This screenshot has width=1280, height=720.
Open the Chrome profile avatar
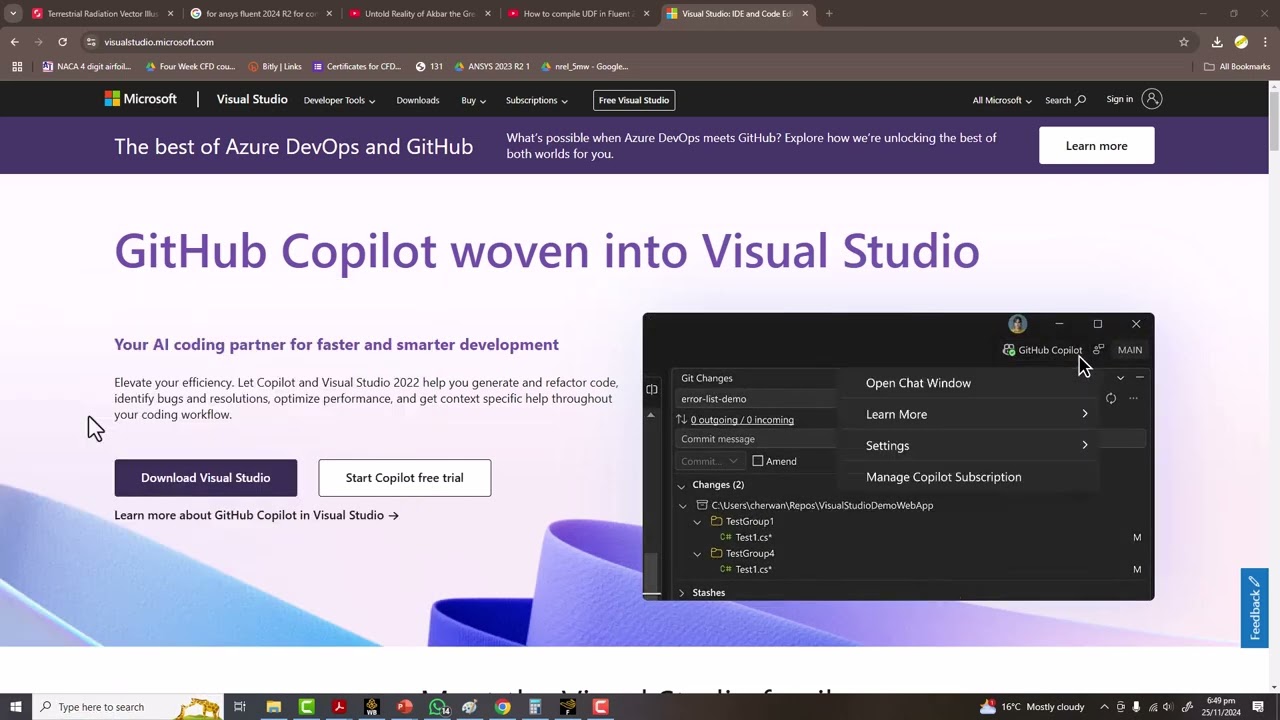(1241, 42)
